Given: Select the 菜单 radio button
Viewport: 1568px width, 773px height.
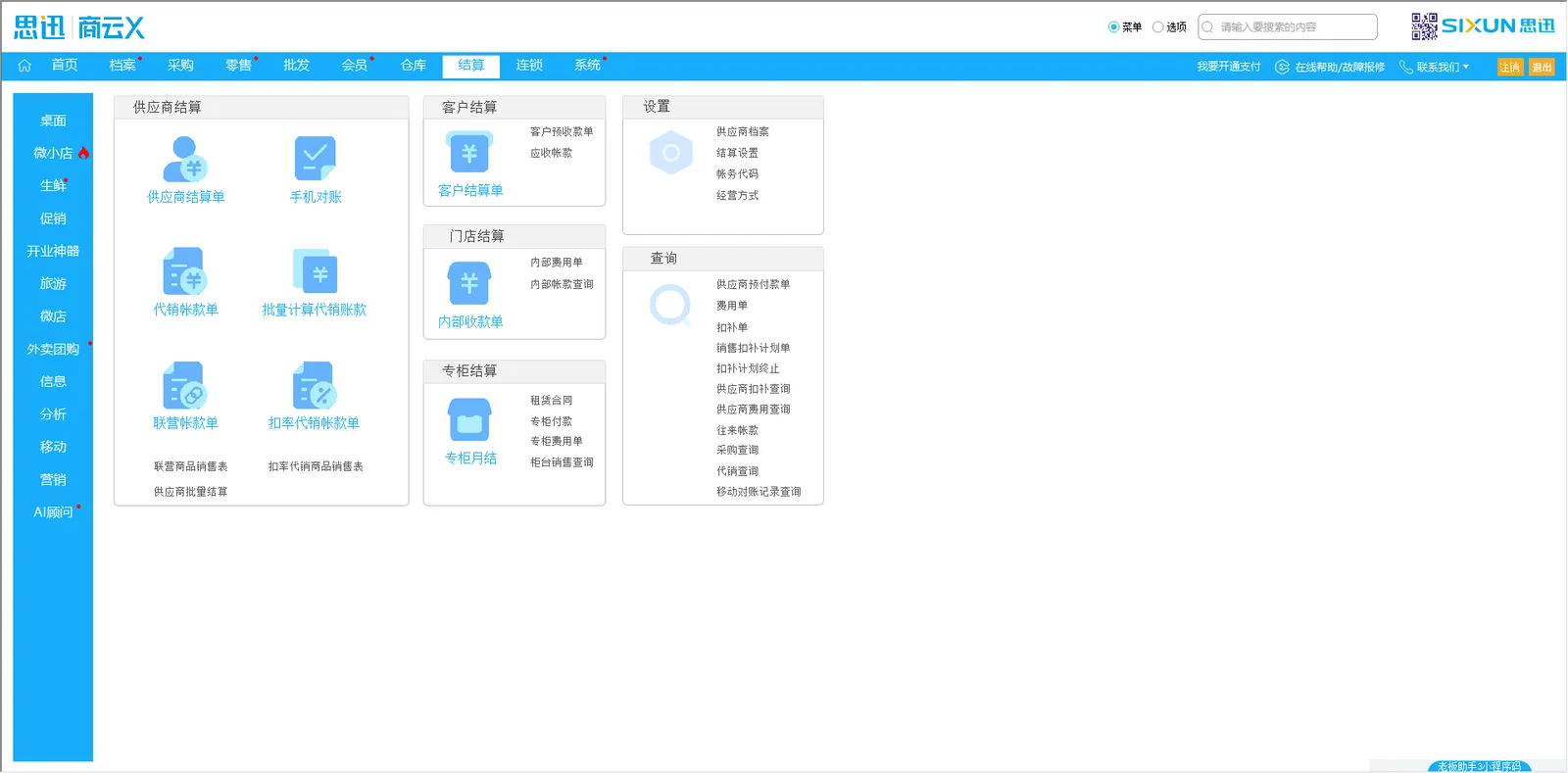Looking at the screenshot, I should (1113, 27).
